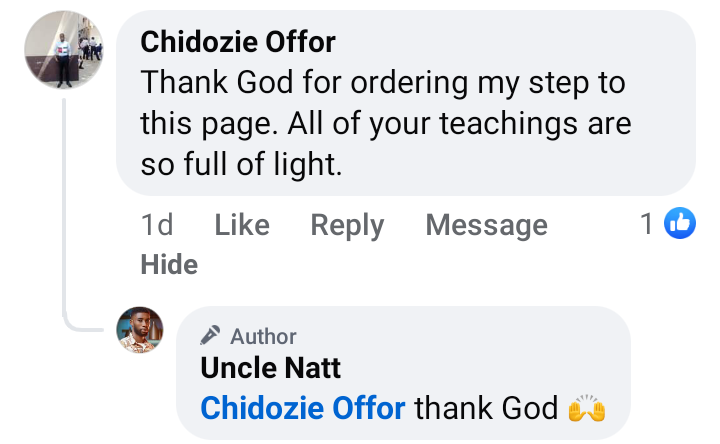Click the Author badge label
Image resolution: width=720 pixels, height=444 pixels.
tap(263, 336)
